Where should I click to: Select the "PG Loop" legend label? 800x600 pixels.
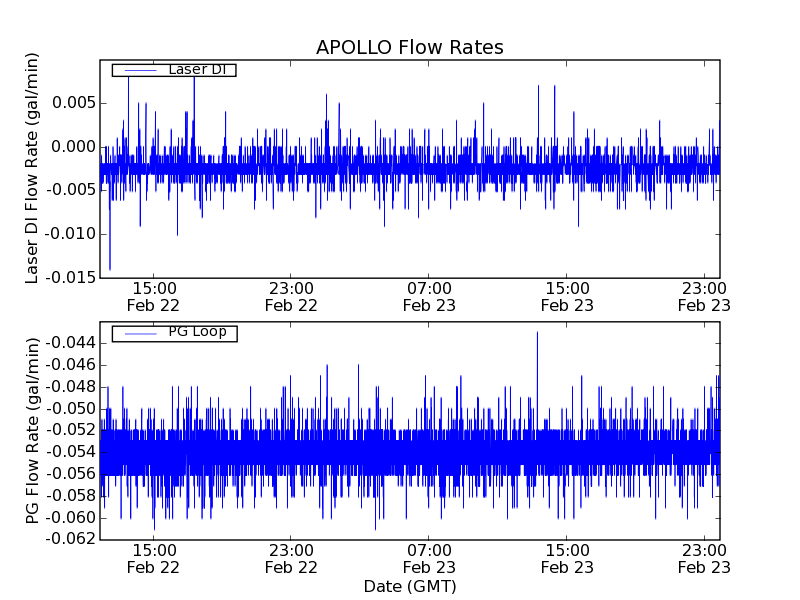[197, 332]
